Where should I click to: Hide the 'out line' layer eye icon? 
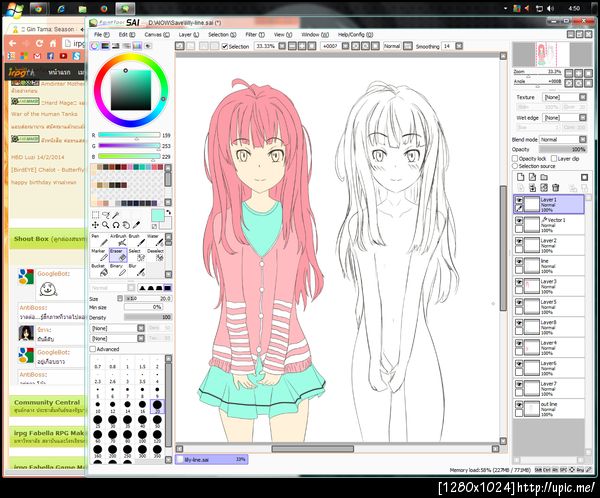pos(519,405)
